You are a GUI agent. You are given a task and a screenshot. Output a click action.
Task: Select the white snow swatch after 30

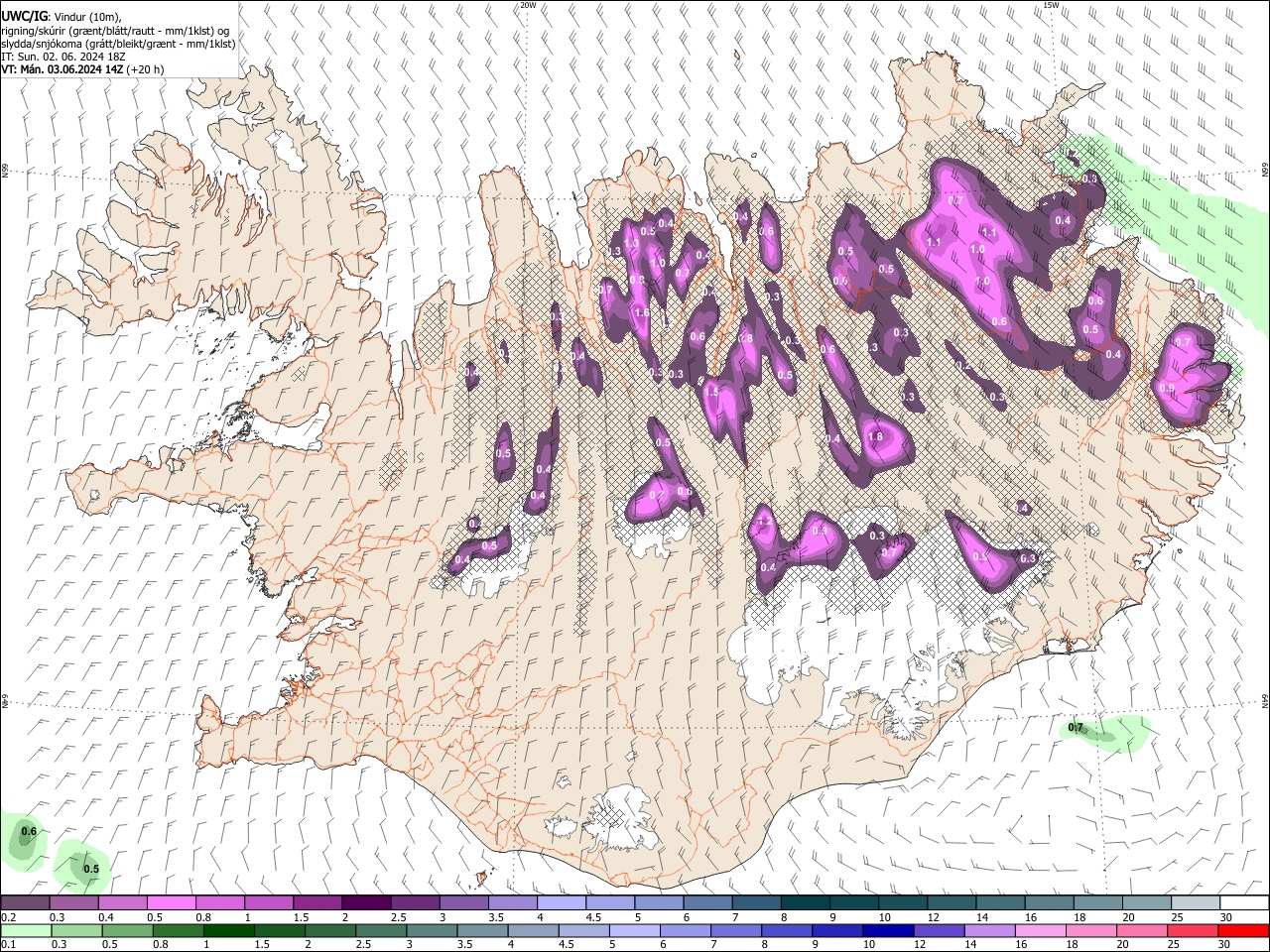click(1244, 902)
